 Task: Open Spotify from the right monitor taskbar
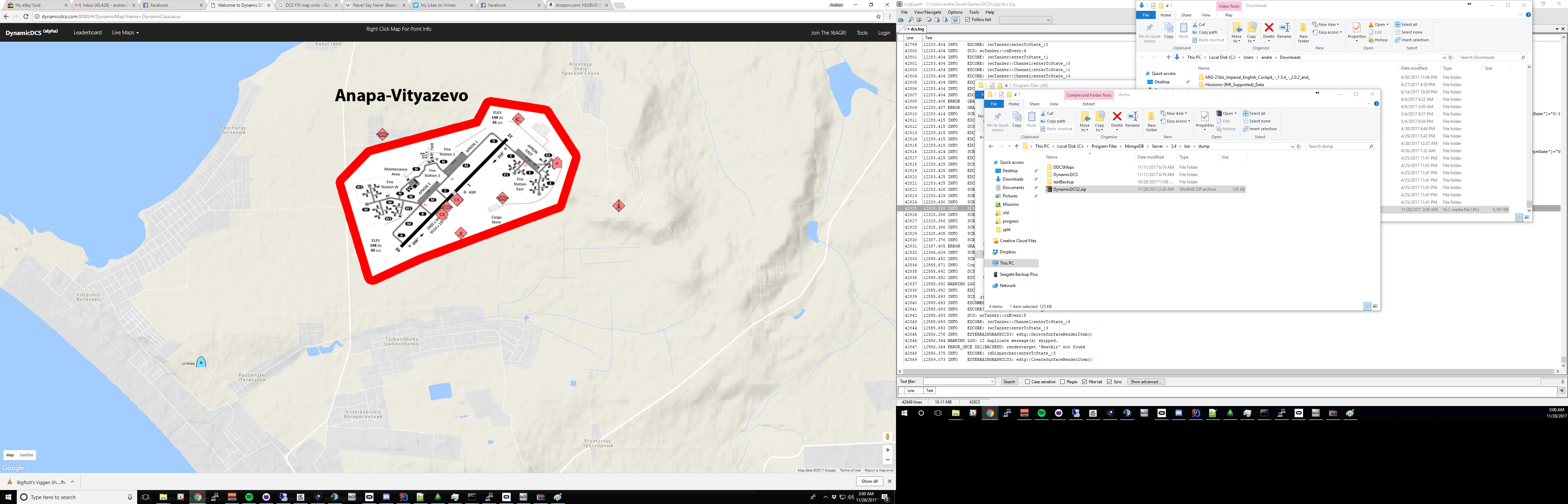(1042, 413)
